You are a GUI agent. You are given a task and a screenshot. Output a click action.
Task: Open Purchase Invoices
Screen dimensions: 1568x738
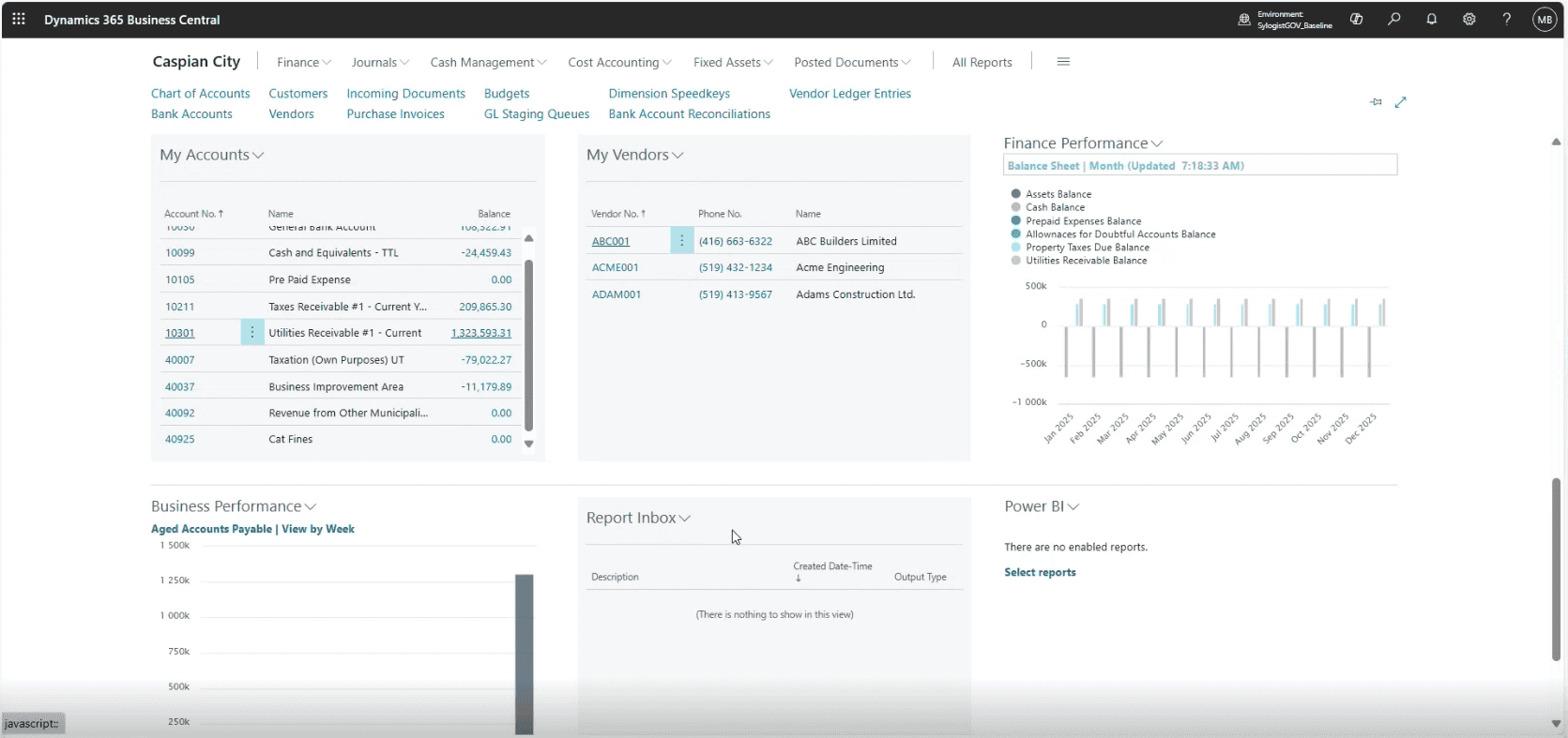pyautogui.click(x=395, y=114)
